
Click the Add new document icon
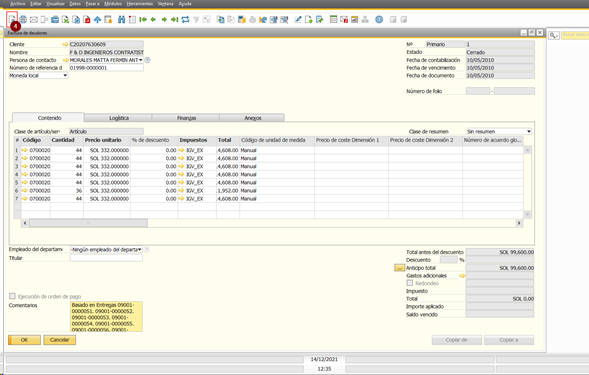(x=132, y=19)
